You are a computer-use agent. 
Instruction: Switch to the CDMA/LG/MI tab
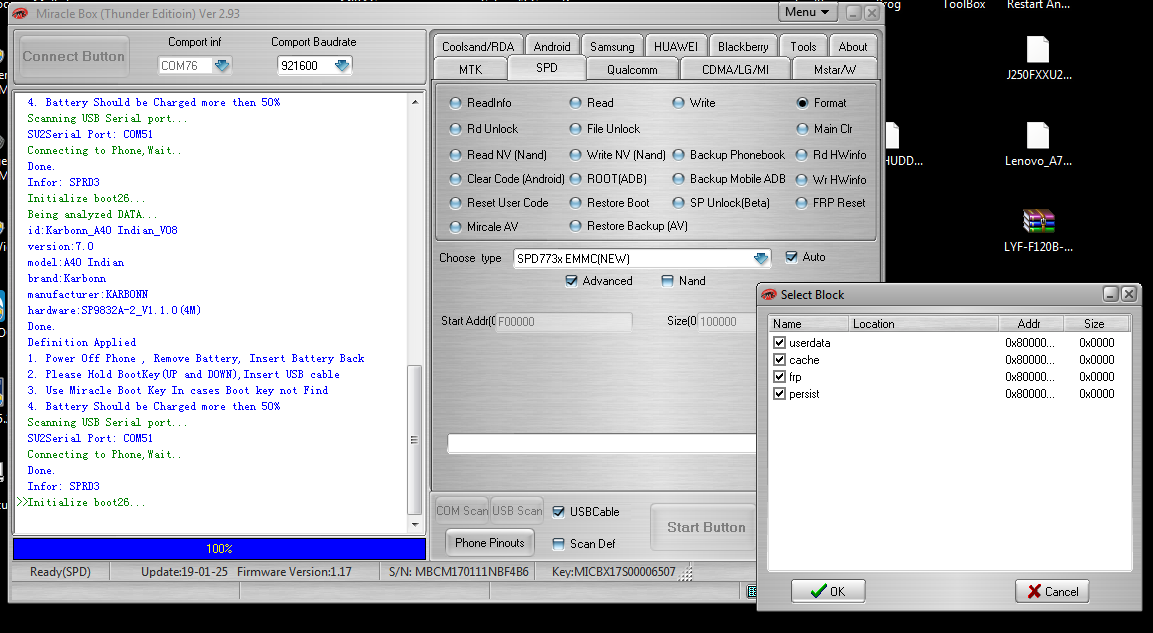tap(735, 69)
